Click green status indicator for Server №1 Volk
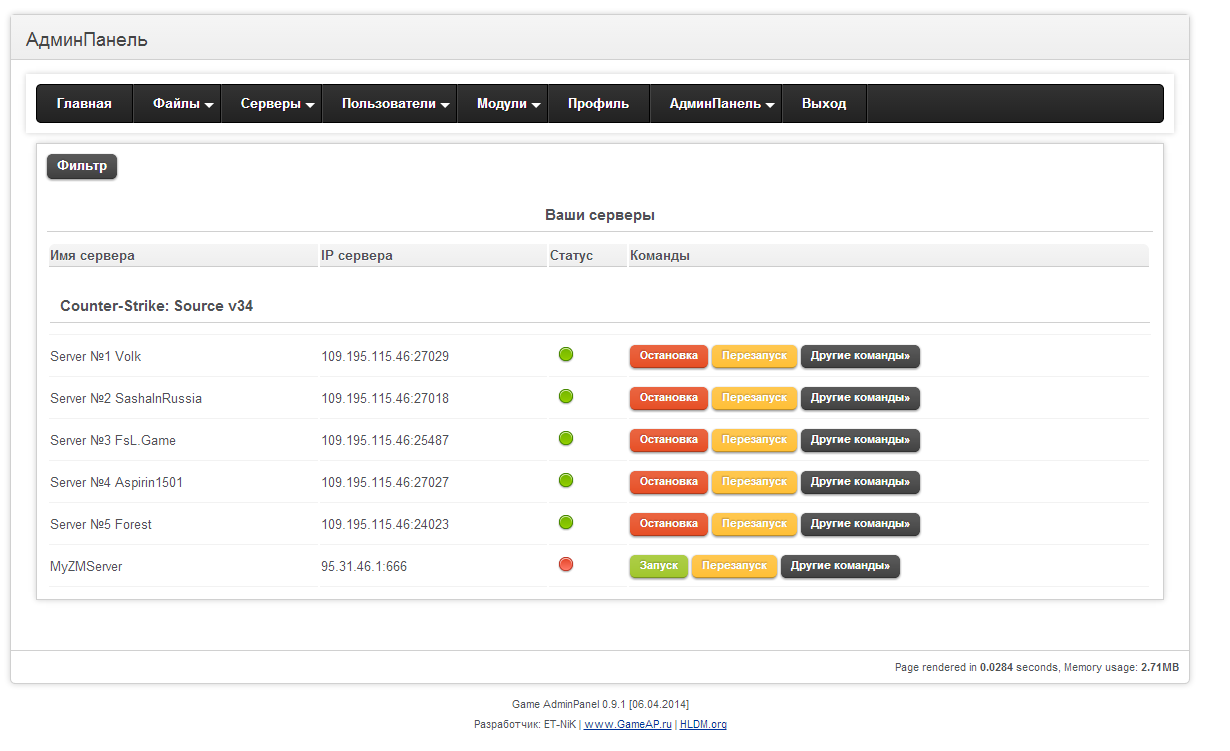The width and height of the screenshot is (1230, 751). (x=566, y=354)
